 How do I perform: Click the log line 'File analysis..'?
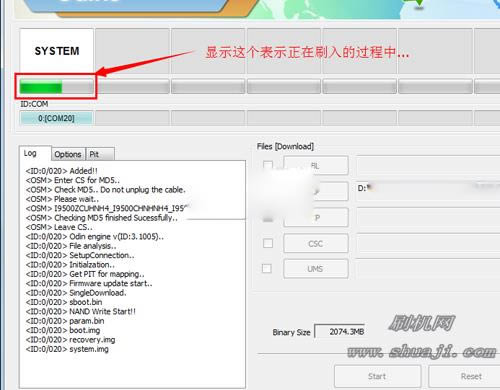[71, 246]
